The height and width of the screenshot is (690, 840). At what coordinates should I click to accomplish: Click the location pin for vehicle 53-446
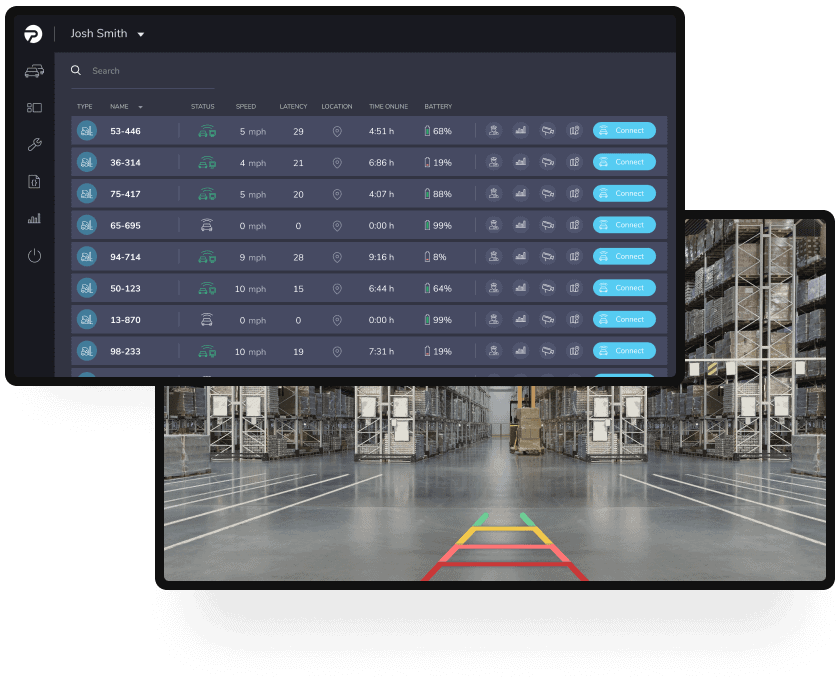pos(337,131)
